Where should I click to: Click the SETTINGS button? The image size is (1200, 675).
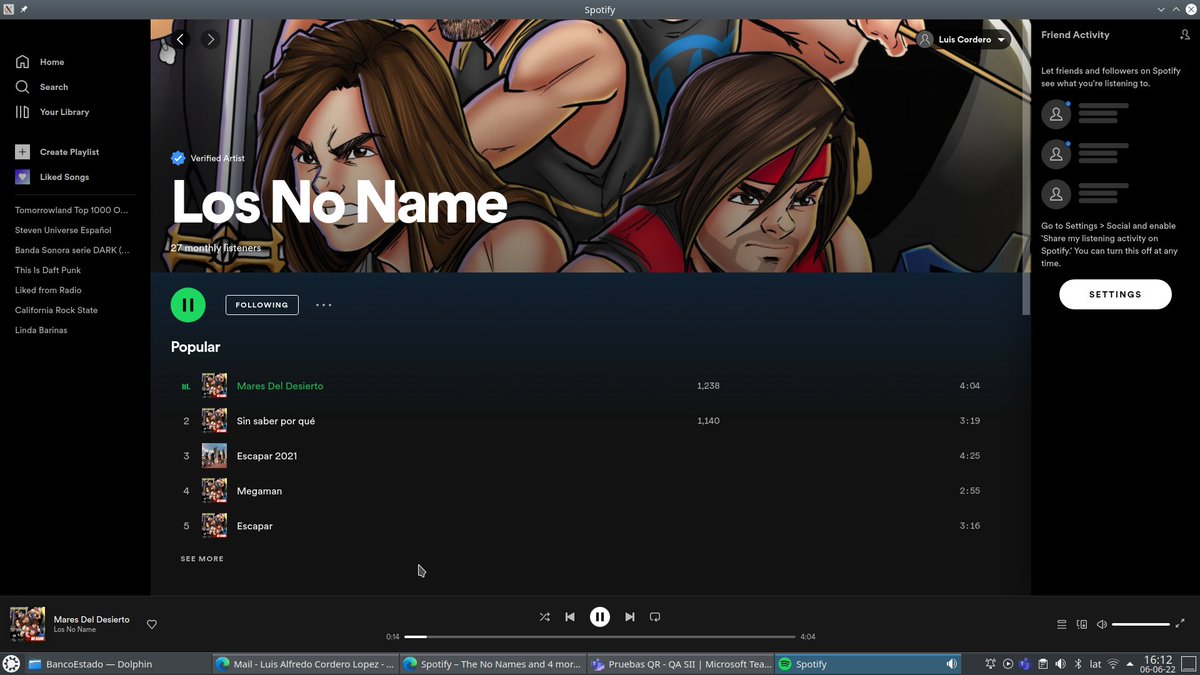click(x=1115, y=294)
